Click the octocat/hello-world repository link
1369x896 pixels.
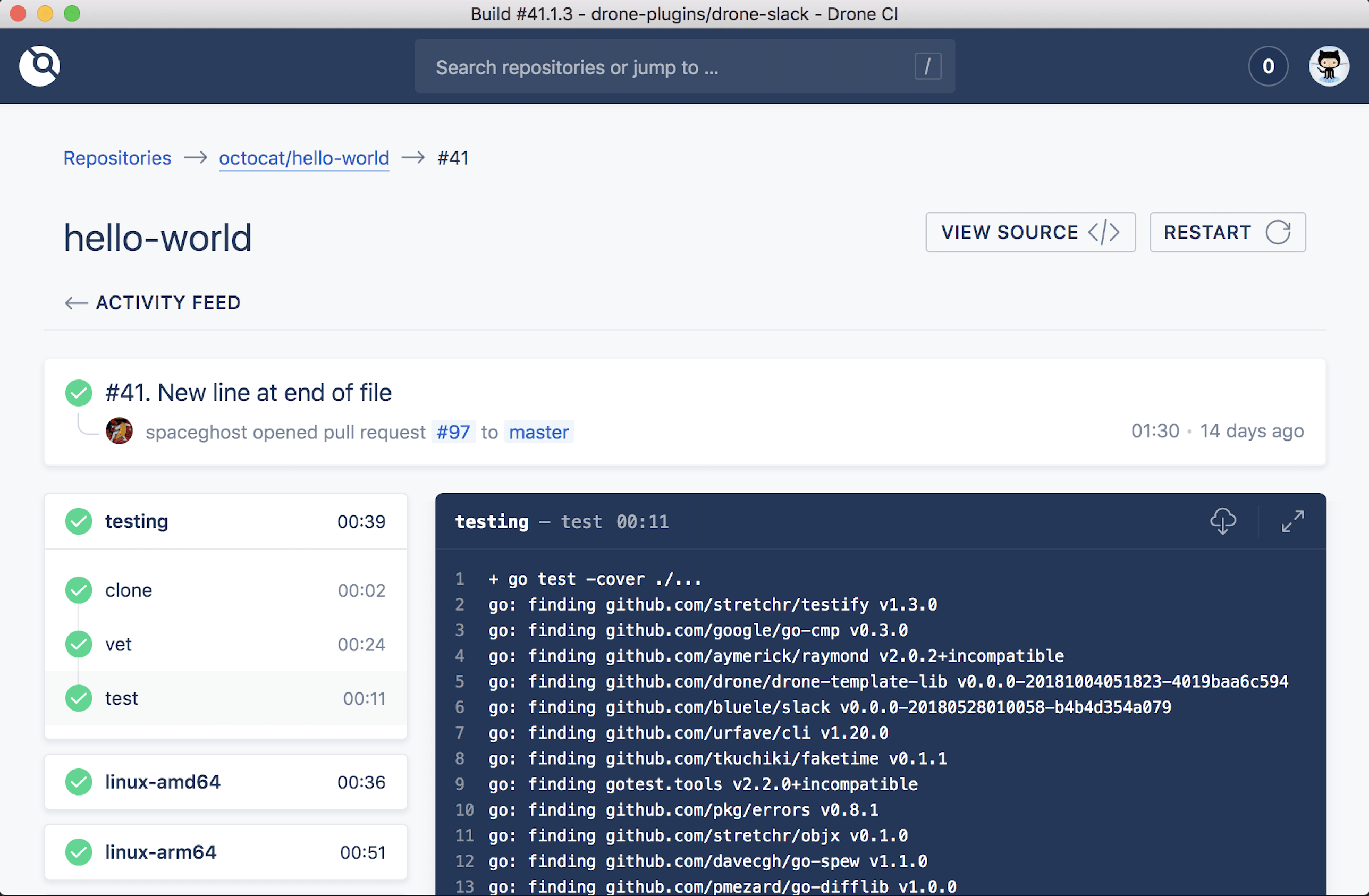point(304,158)
